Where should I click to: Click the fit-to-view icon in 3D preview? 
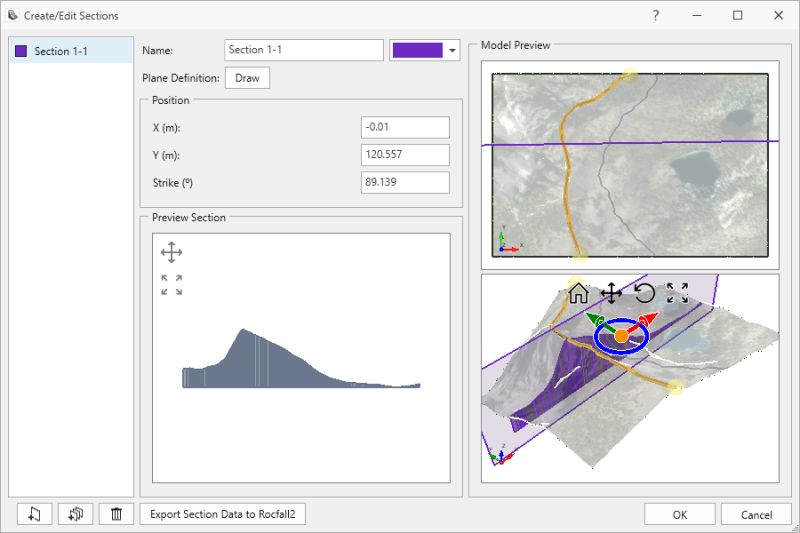point(678,293)
